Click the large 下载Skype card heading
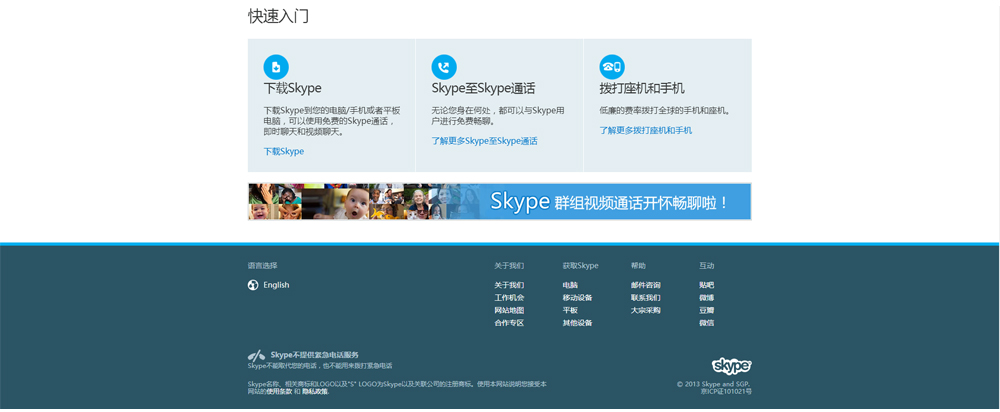 293,88
